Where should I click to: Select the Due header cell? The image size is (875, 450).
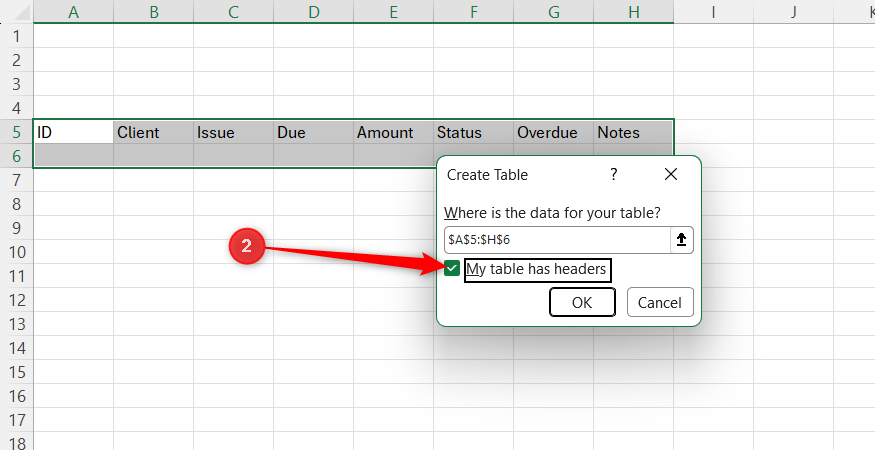point(314,132)
